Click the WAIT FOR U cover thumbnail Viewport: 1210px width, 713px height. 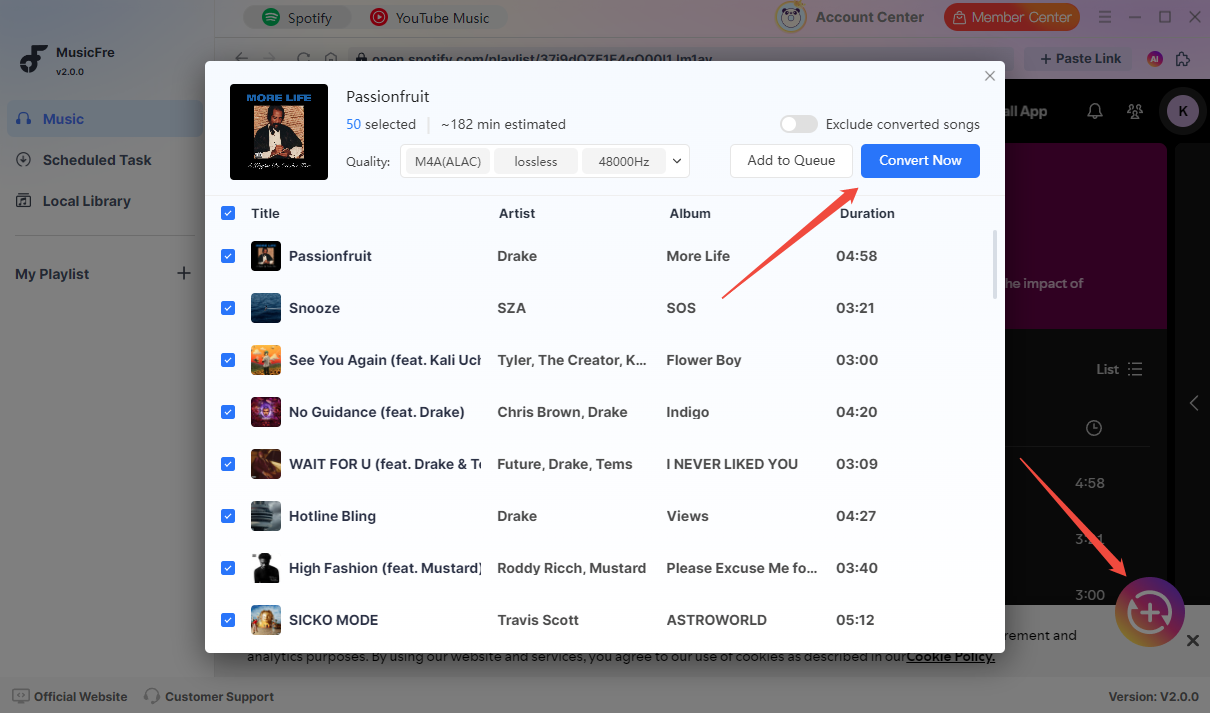pos(266,464)
